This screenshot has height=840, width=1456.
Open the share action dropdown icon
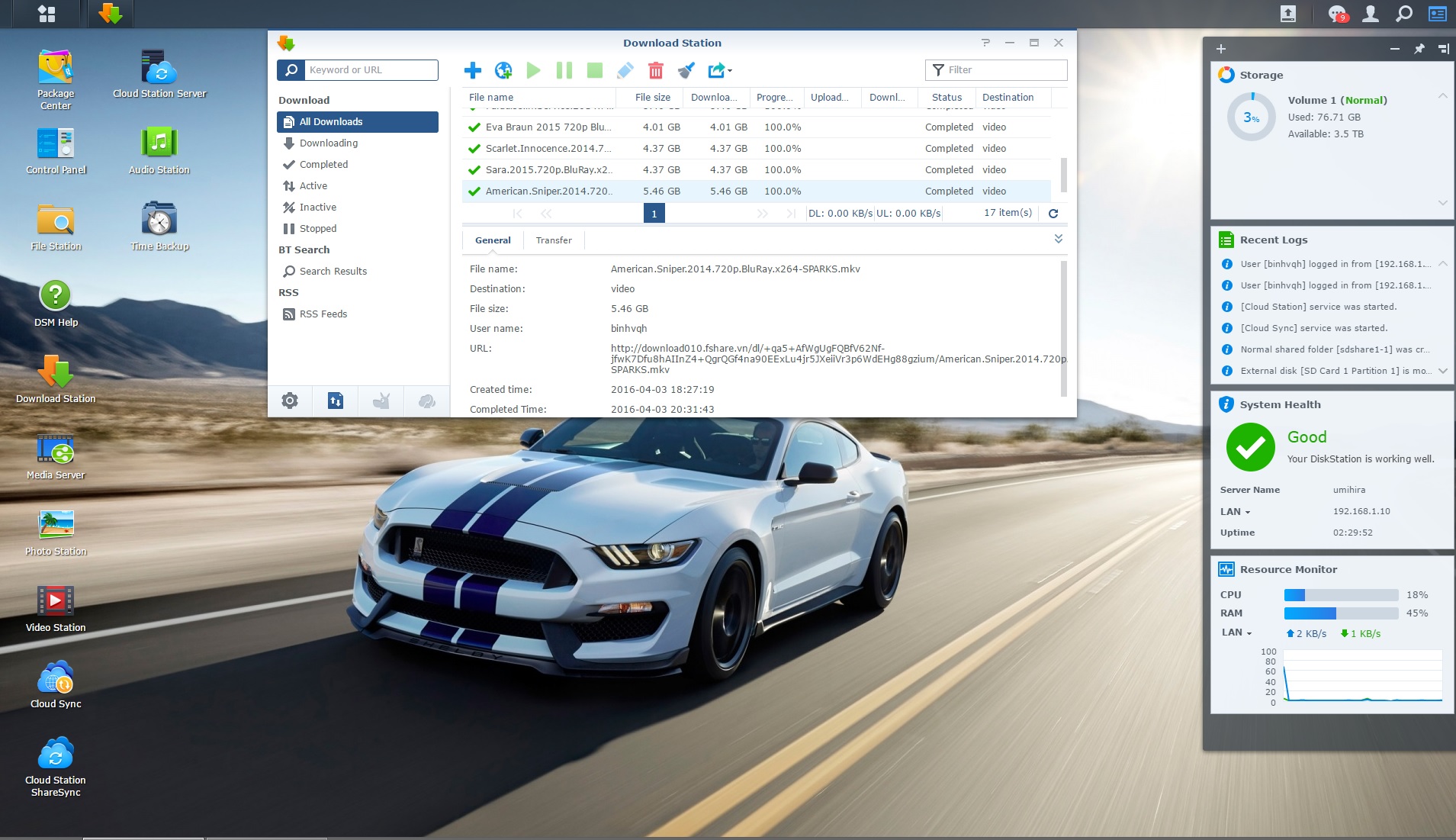tap(720, 70)
